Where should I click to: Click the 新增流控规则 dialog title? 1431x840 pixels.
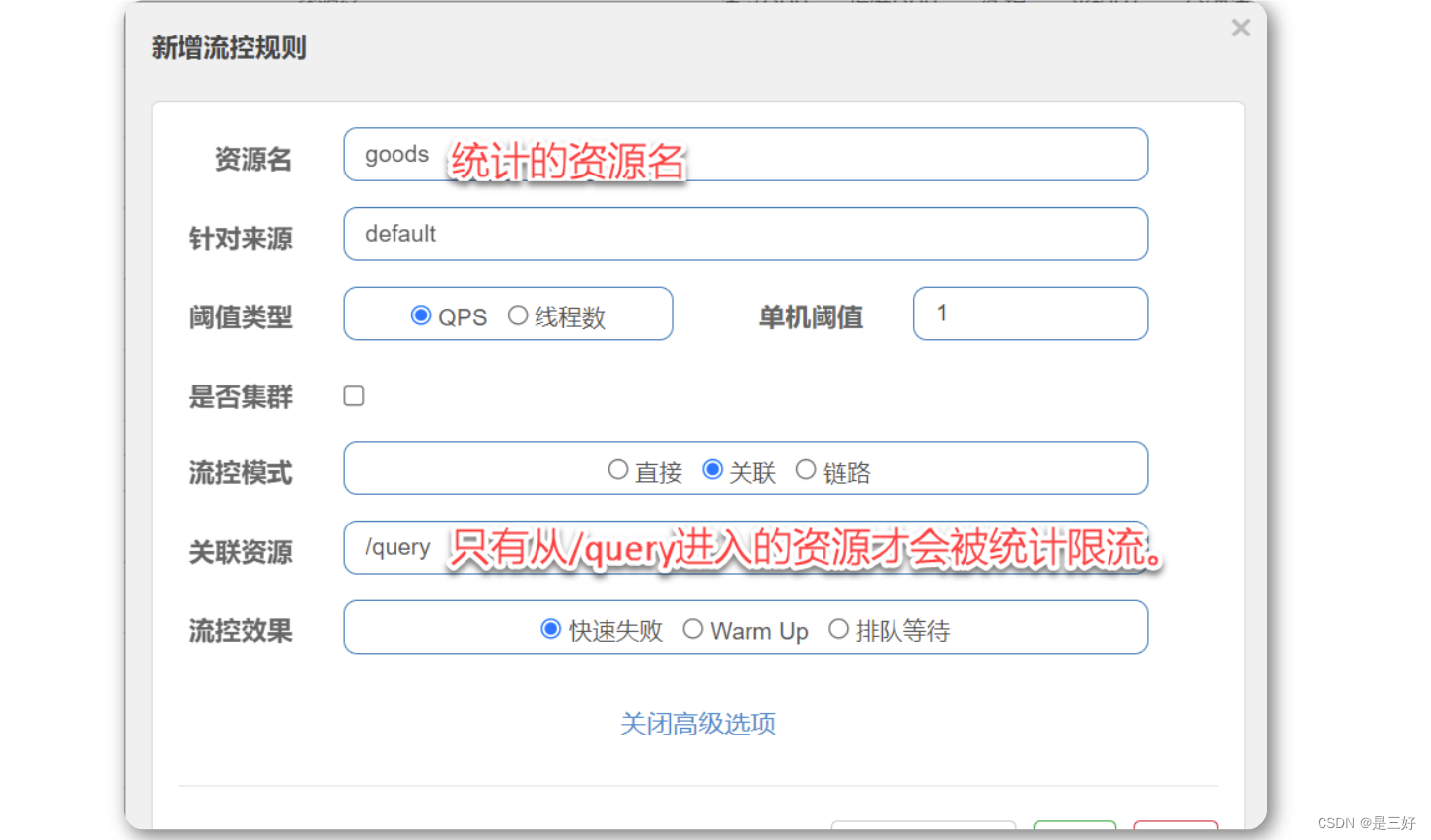pyautogui.click(x=229, y=47)
